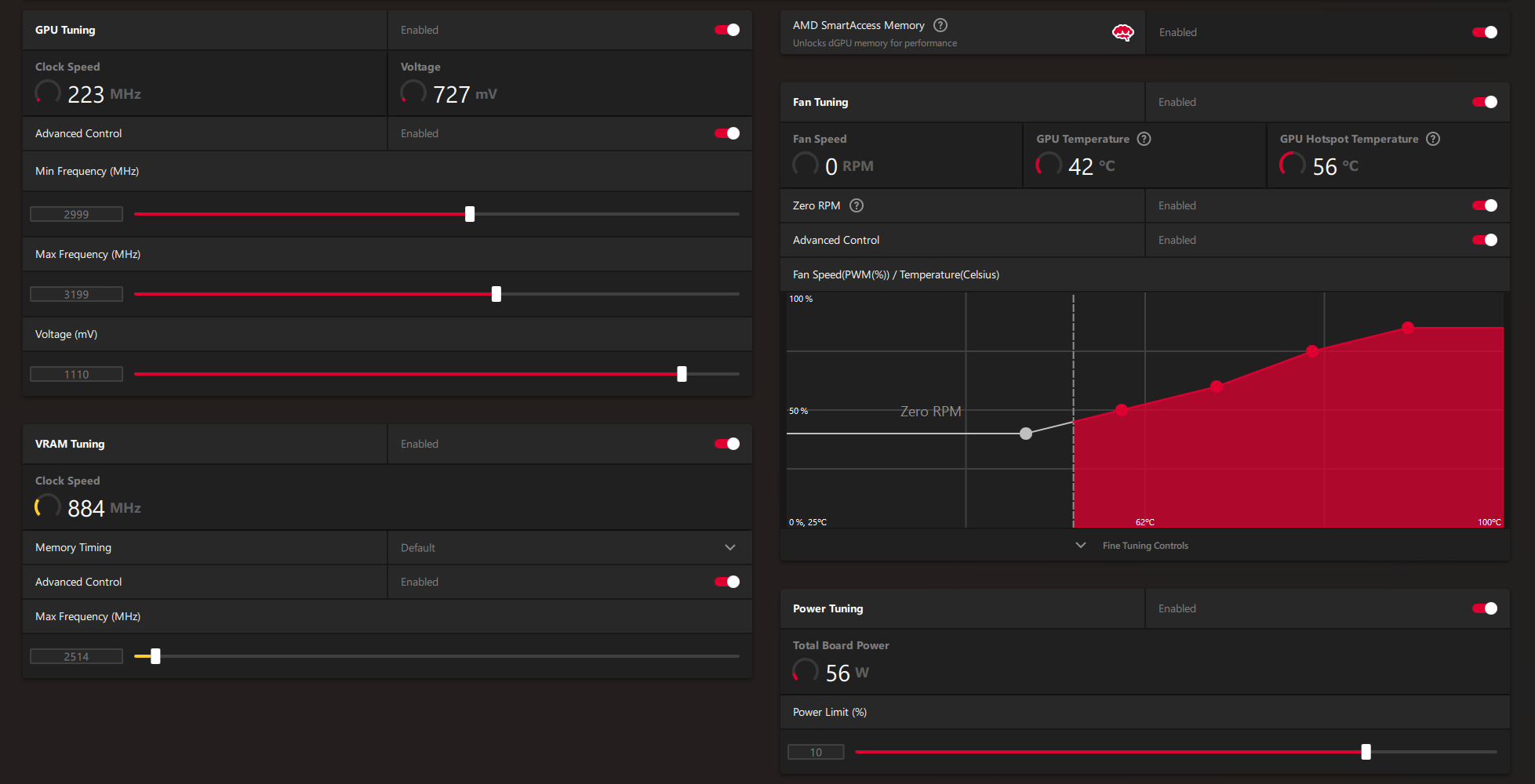The height and width of the screenshot is (784, 1535).
Task: Click the VRAM Clock Speed gauge icon
Action: (48, 506)
